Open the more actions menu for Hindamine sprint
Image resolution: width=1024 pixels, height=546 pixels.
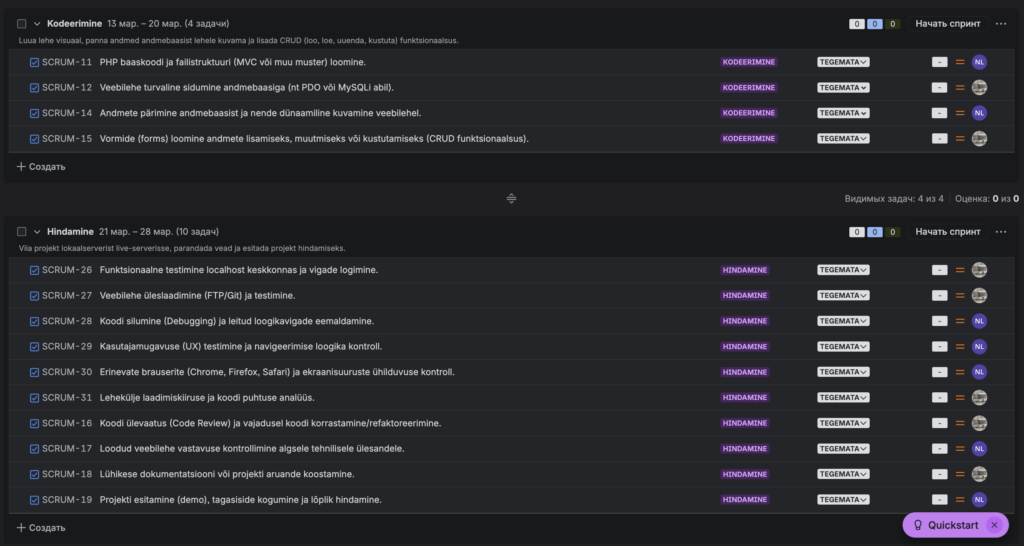[x=1001, y=231]
